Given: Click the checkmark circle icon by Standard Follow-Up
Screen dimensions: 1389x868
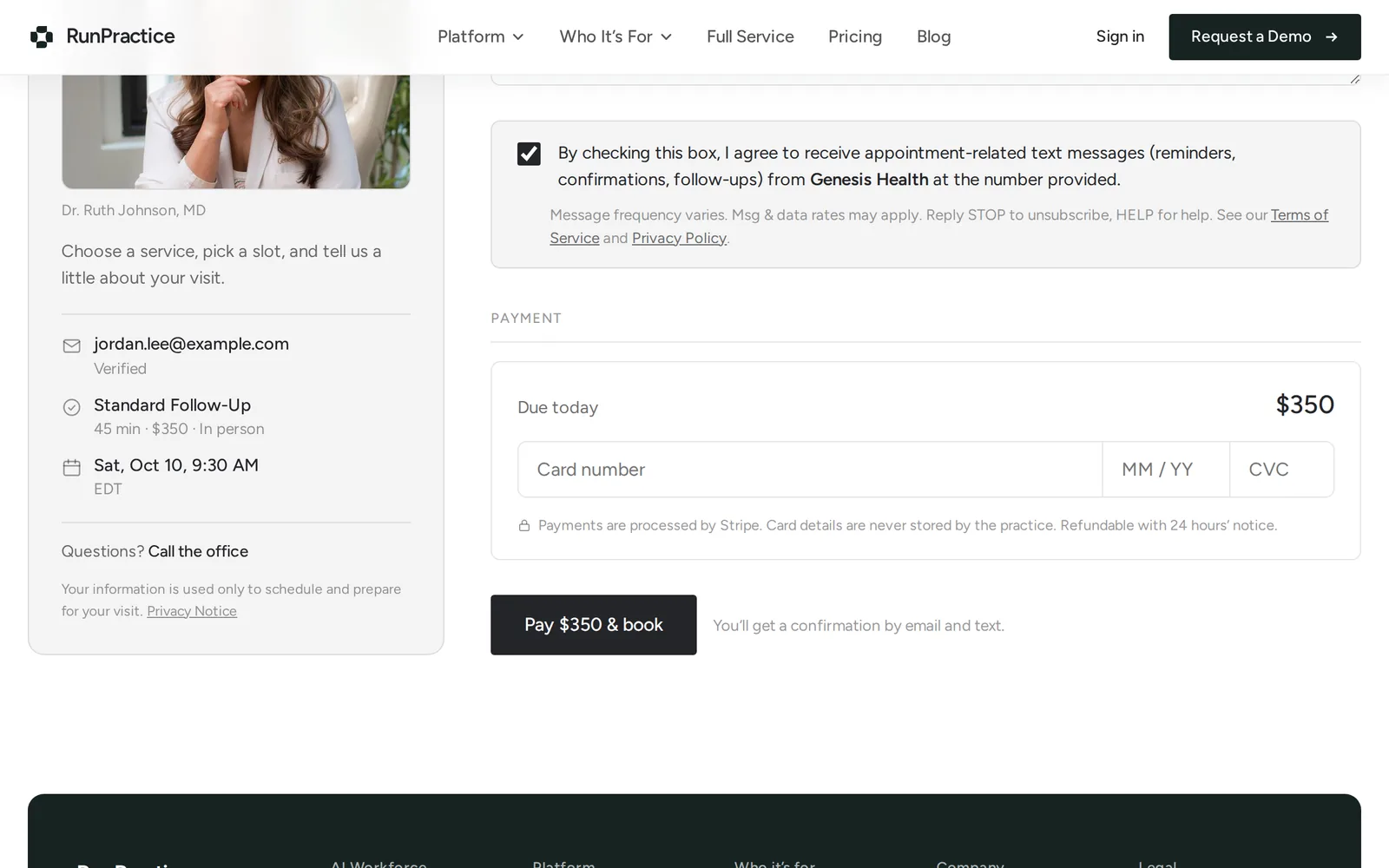Looking at the screenshot, I should (x=72, y=407).
